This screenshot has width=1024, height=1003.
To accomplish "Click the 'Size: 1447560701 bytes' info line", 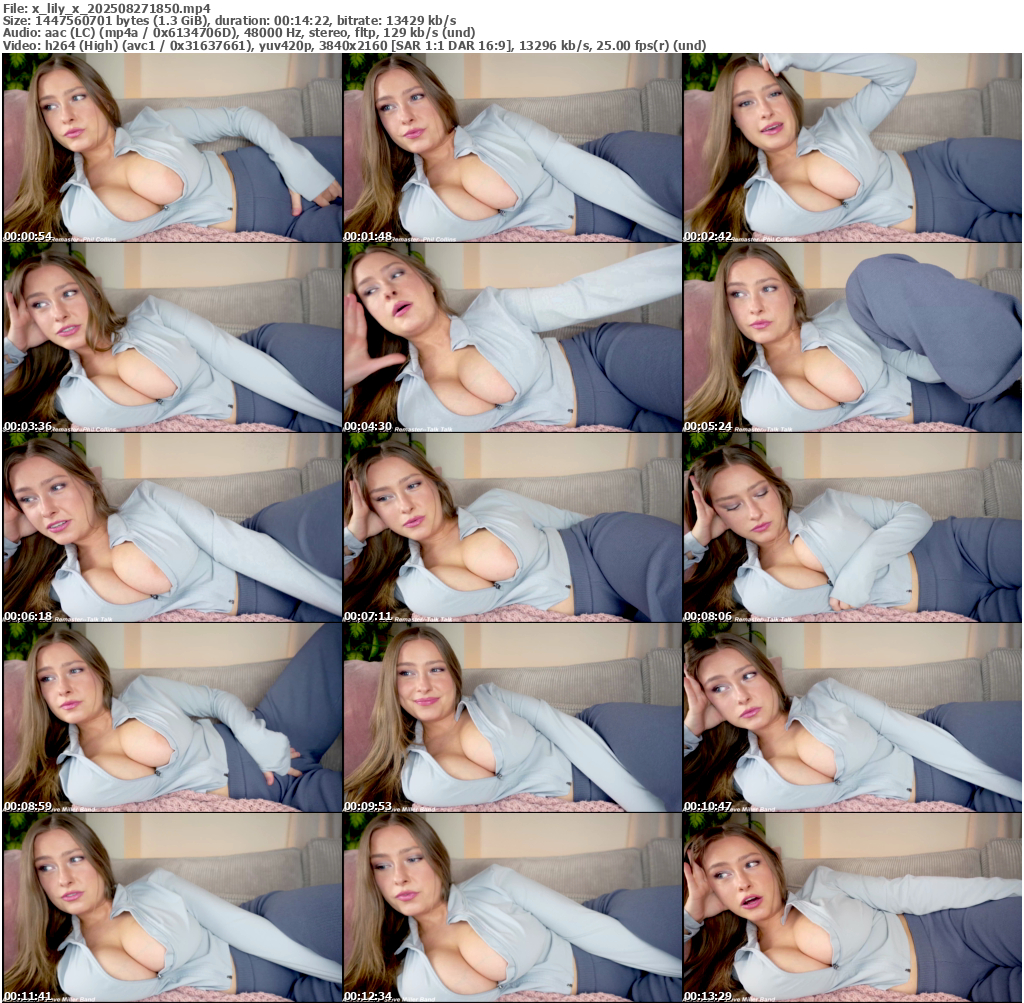I will [x=230, y=20].
